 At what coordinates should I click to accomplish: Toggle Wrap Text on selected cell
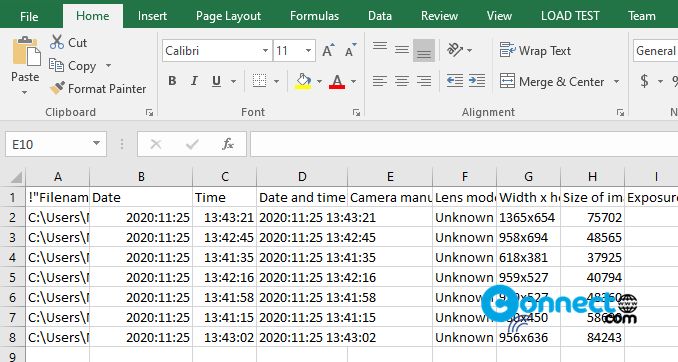[535, 51]
